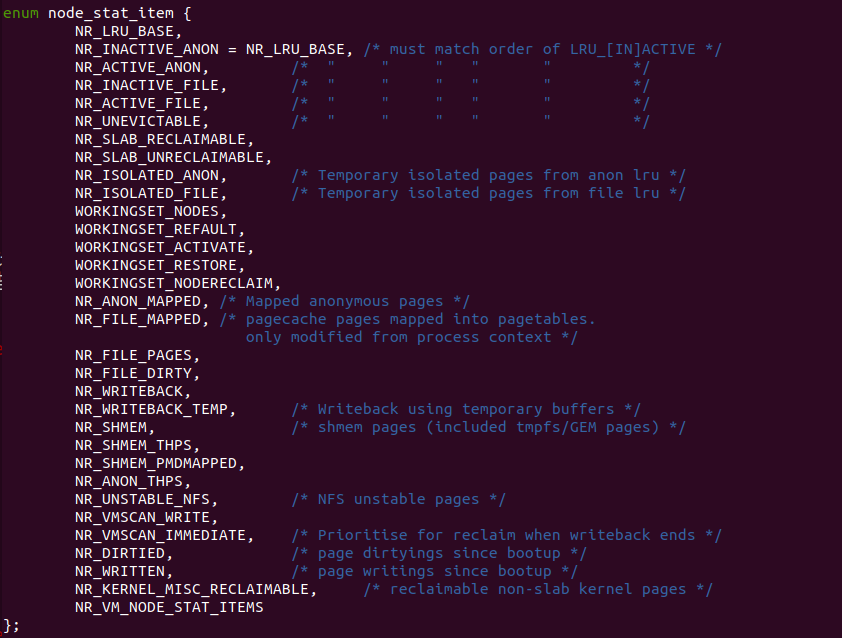Image resolution: width=842 pixels, height=638 pixels.
Task: Click the WORKINGSET_NODES entry
Action: 151,211
